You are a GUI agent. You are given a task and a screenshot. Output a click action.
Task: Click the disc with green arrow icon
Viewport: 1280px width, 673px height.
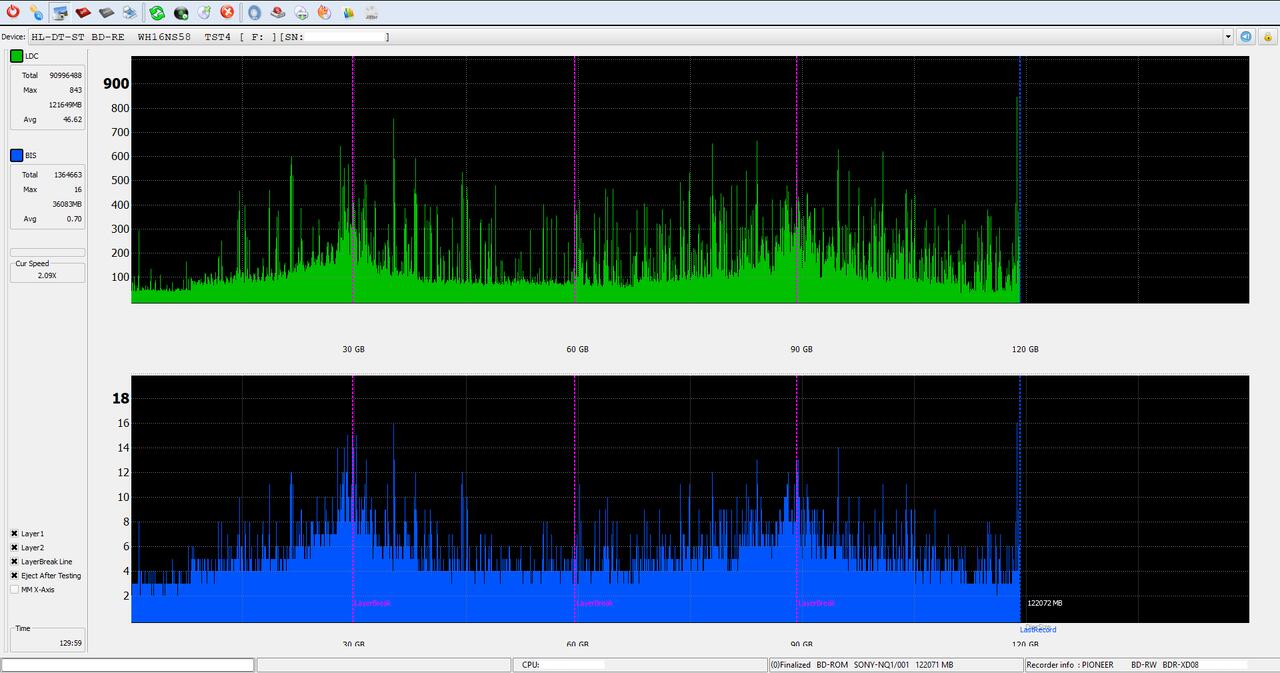tap(204, 12)
